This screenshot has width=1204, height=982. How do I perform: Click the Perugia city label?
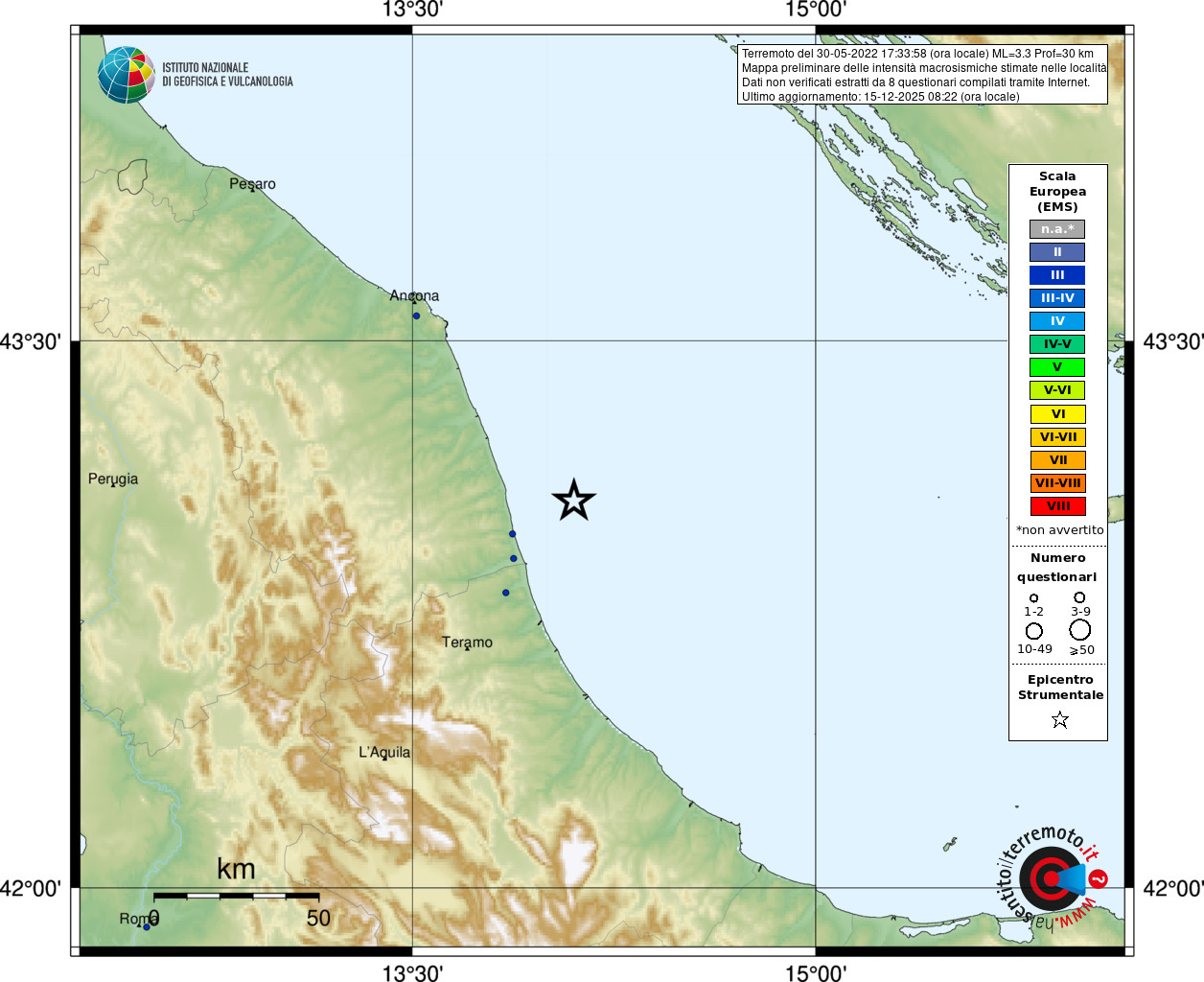pyautogui.click(x=113, y=479)
